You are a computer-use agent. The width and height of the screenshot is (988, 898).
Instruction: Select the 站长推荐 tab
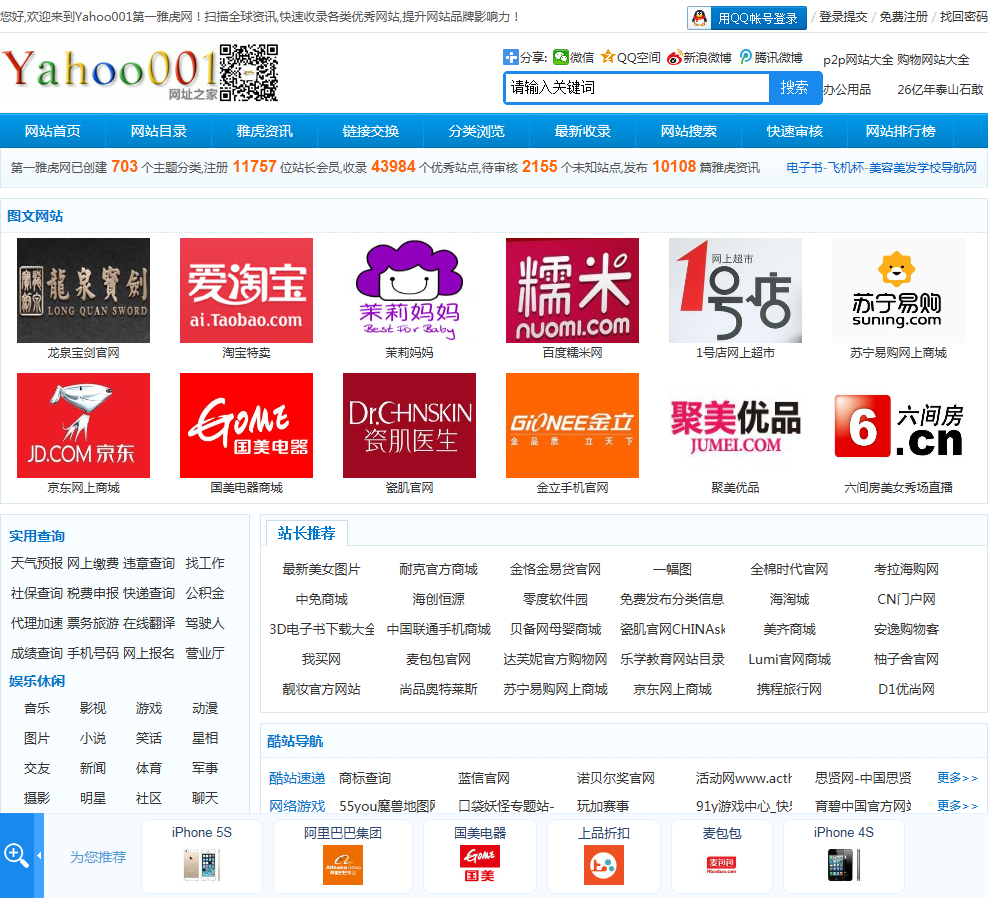click(306, 533)
